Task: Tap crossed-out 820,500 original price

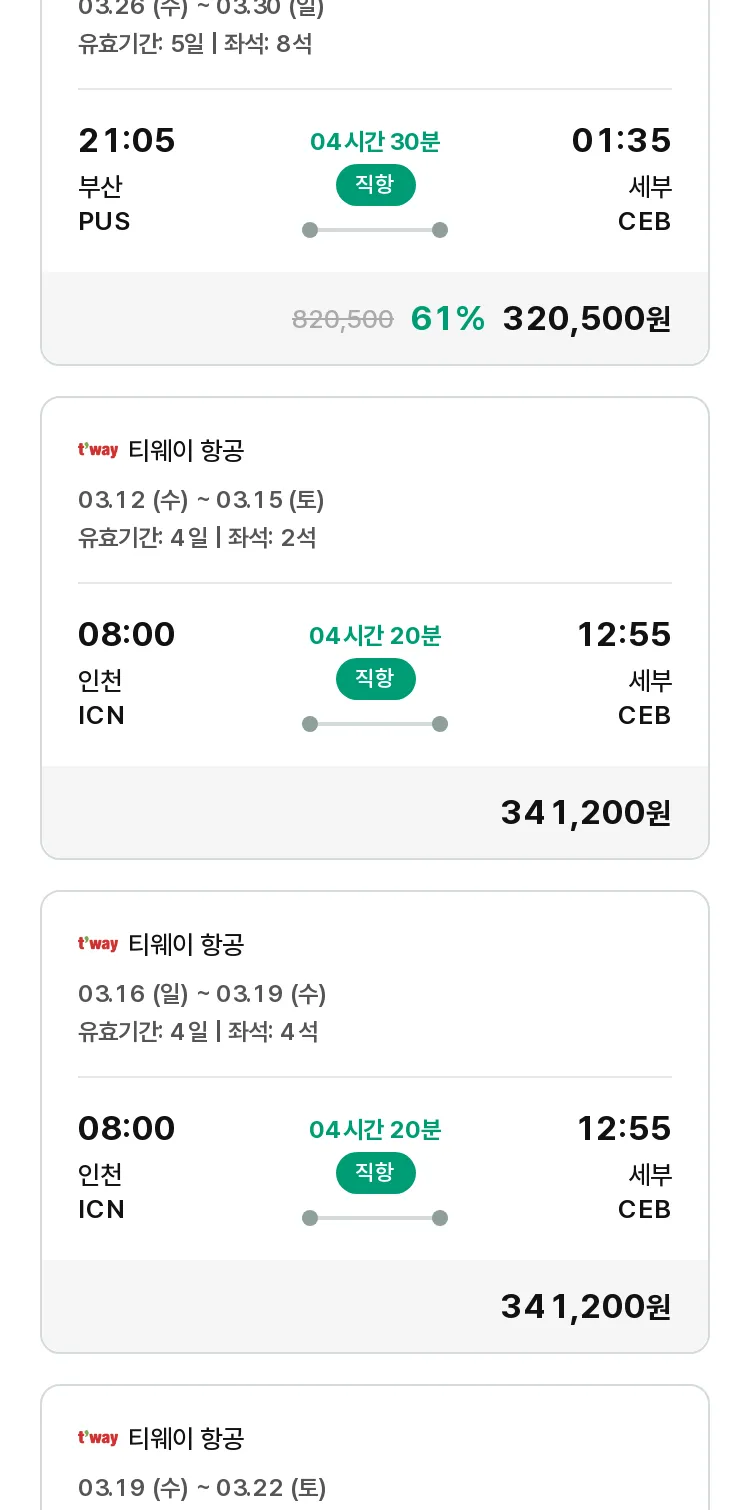Action: click(343, 320)
